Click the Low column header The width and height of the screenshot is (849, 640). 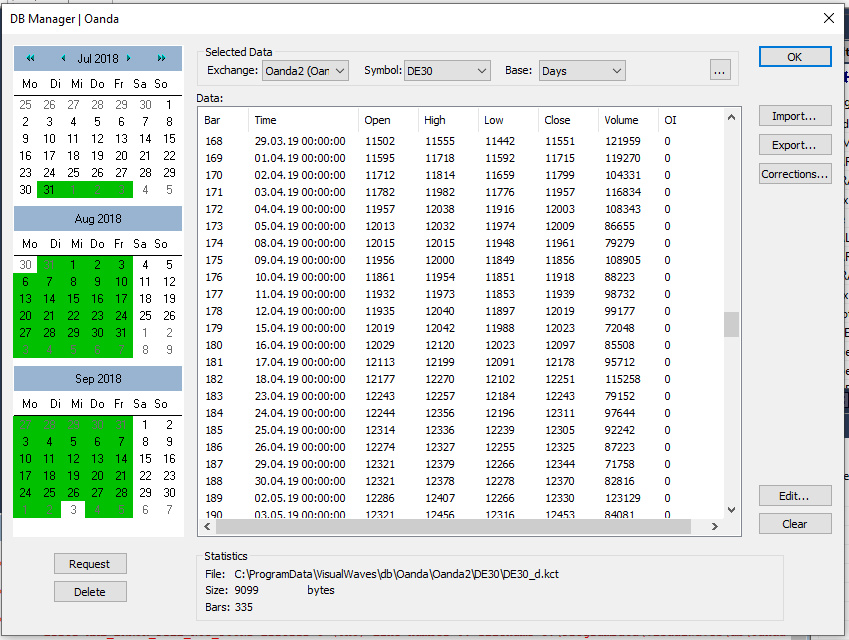tap(508, 120)
